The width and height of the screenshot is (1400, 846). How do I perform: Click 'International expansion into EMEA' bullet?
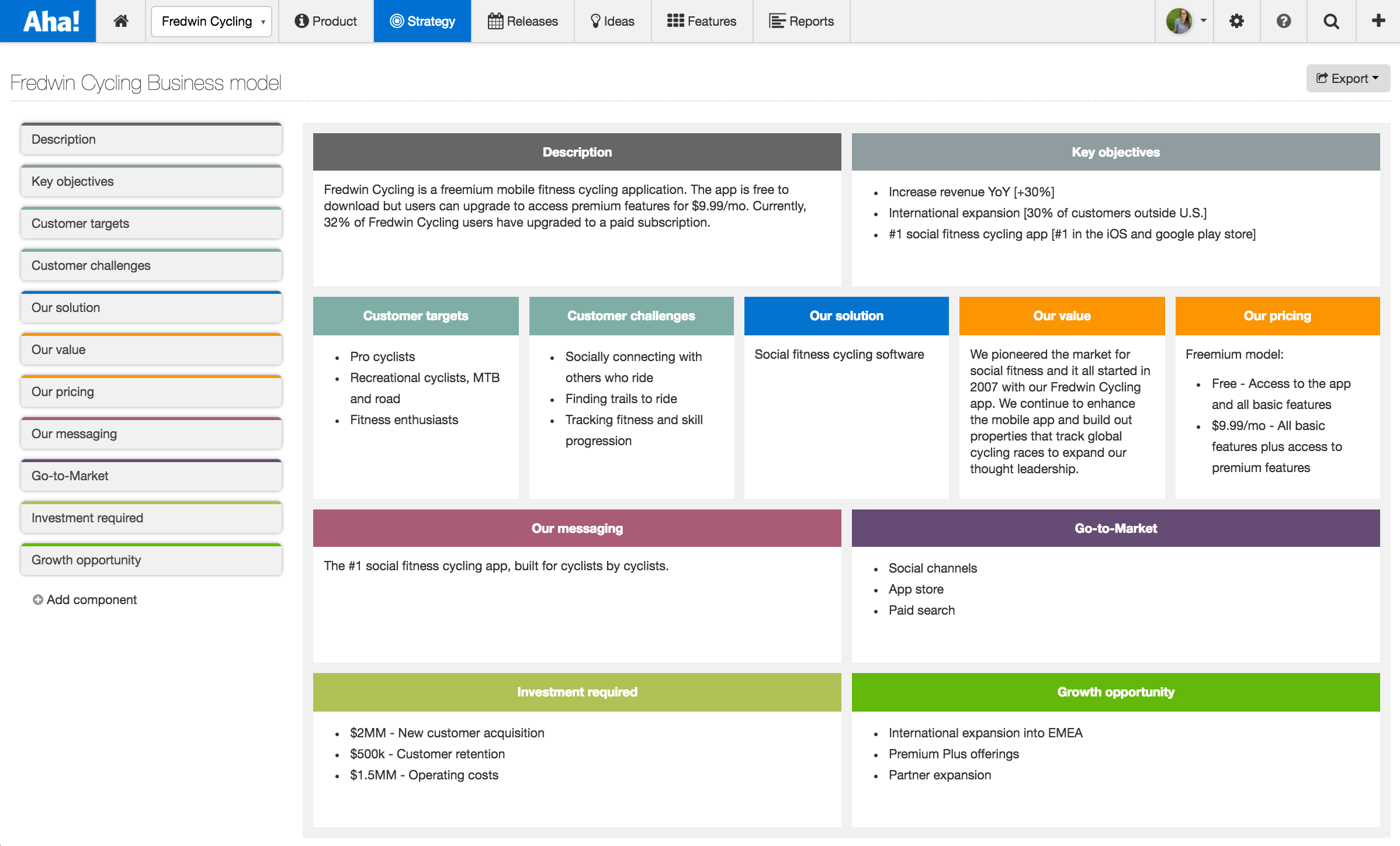click(986, 733)
